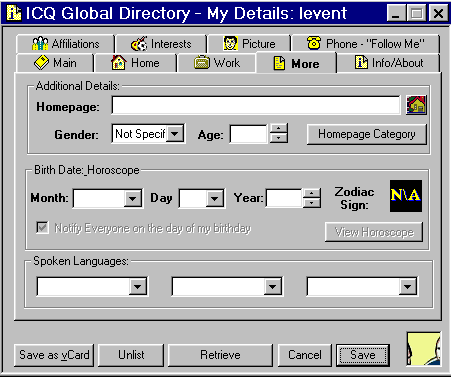Screen dimensions: 451x377
Task: Click the Homepage Category button
Action: pos(367,134)
